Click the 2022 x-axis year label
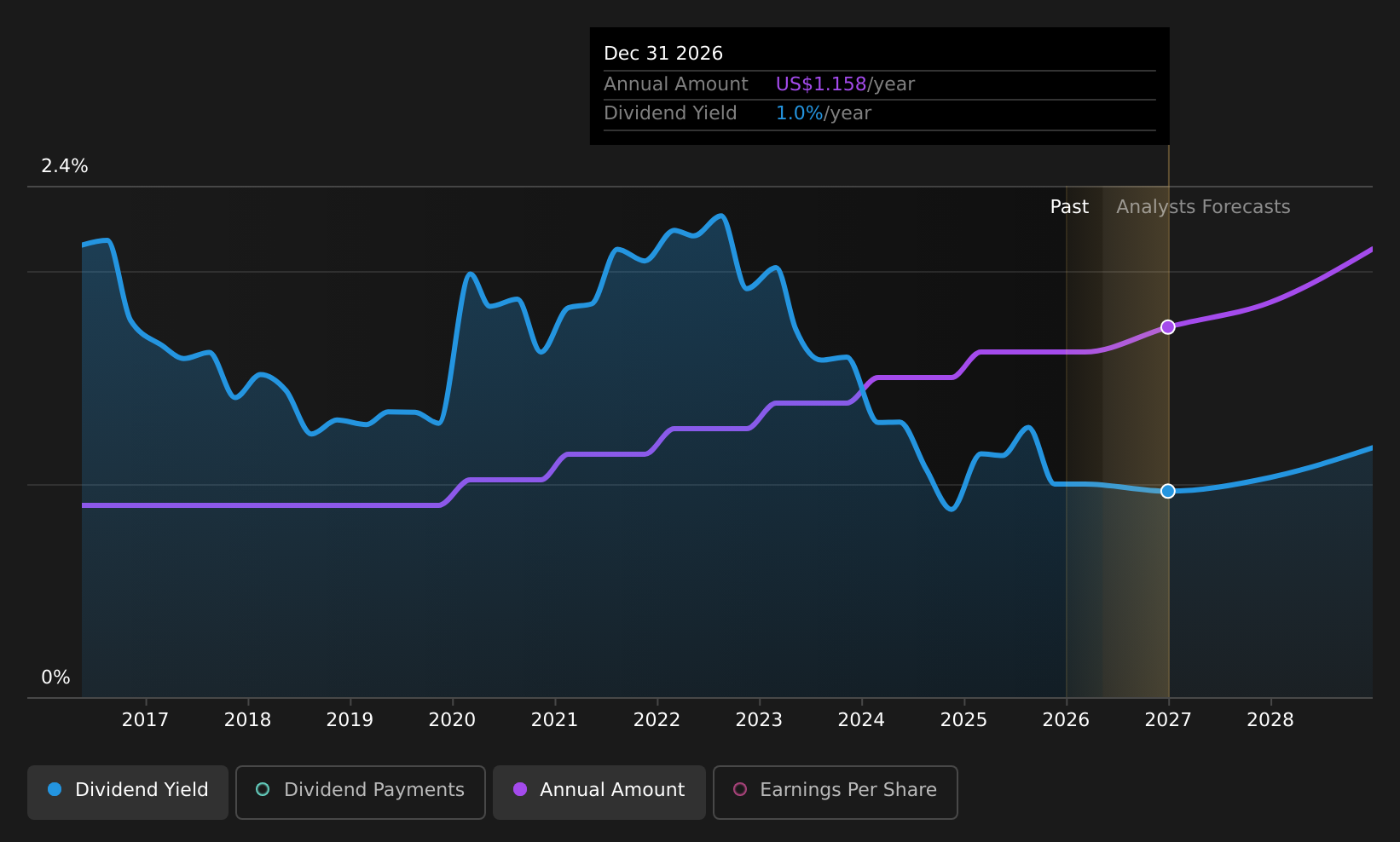1400x842 pixels. (x=657, y=720)
